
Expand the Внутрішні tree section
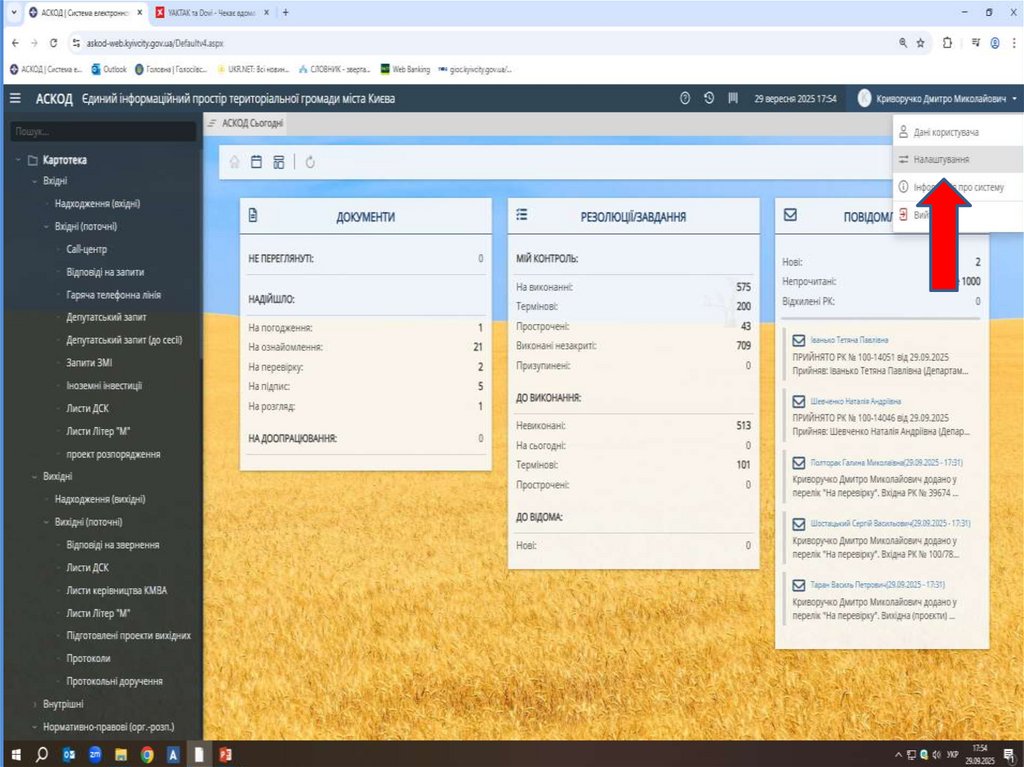(33, 704)
